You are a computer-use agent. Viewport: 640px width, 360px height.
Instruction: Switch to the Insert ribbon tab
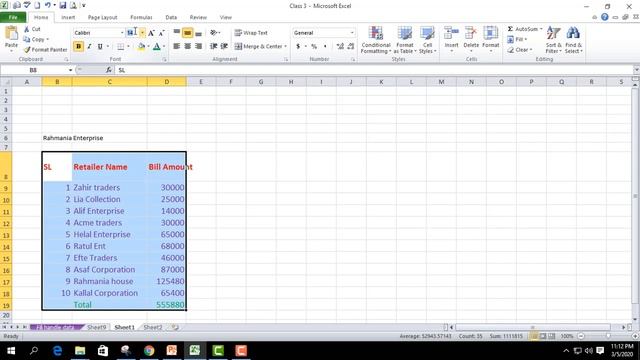(68, 18)
